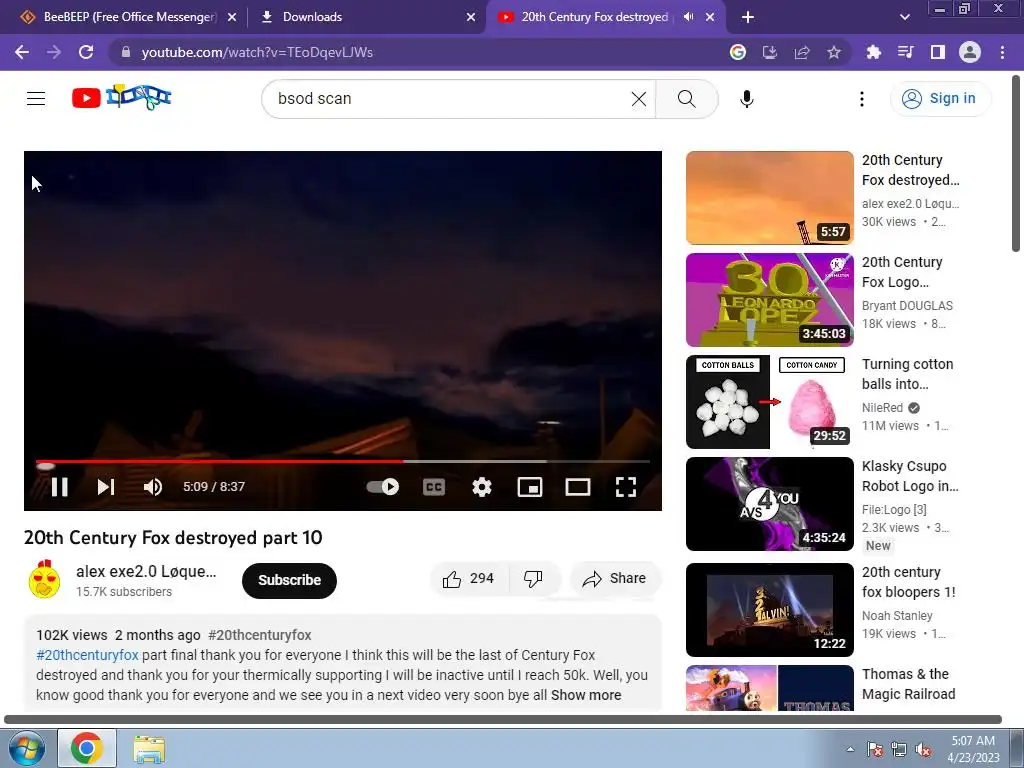Open the Leonardo Lopez 3:45:03 video thumbnail
This screenshot has width=1024, height=768.
(769, 300)
